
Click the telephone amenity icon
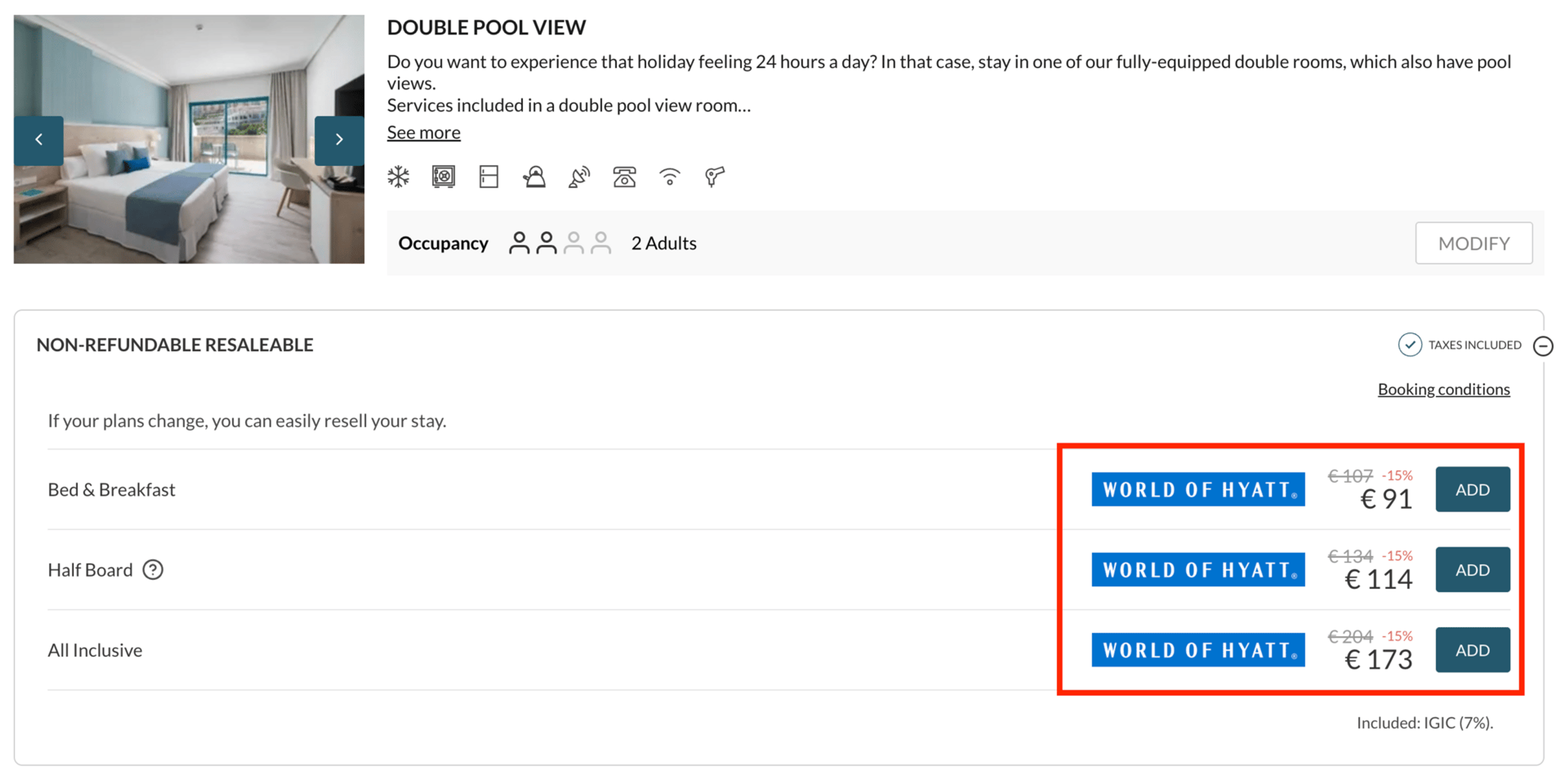(x=624, y=177)
